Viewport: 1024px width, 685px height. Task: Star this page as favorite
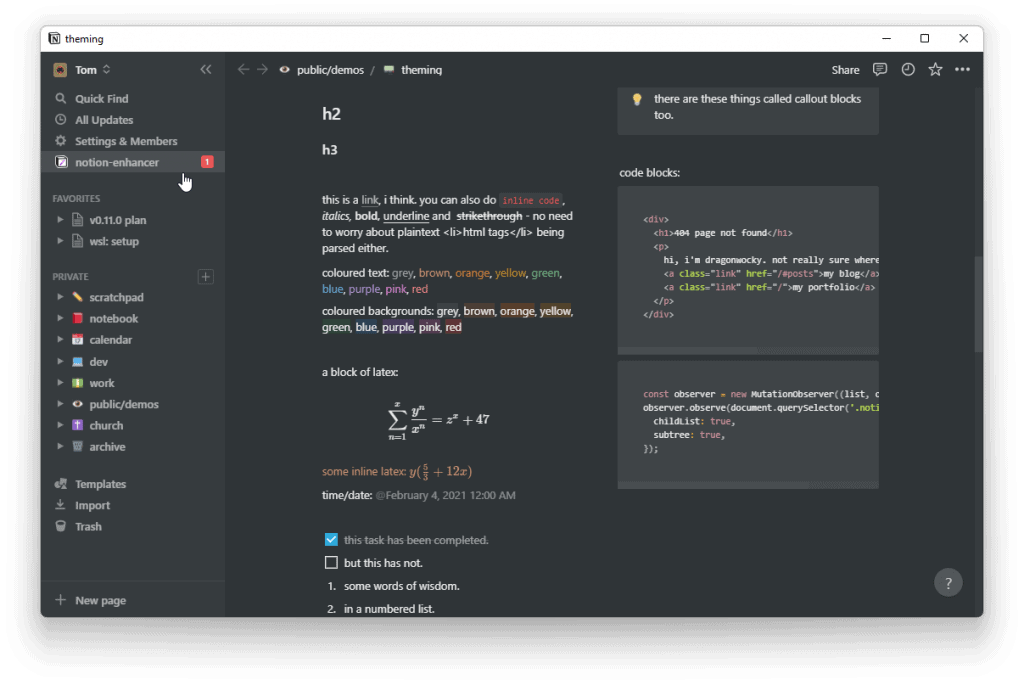pos(935,70)
